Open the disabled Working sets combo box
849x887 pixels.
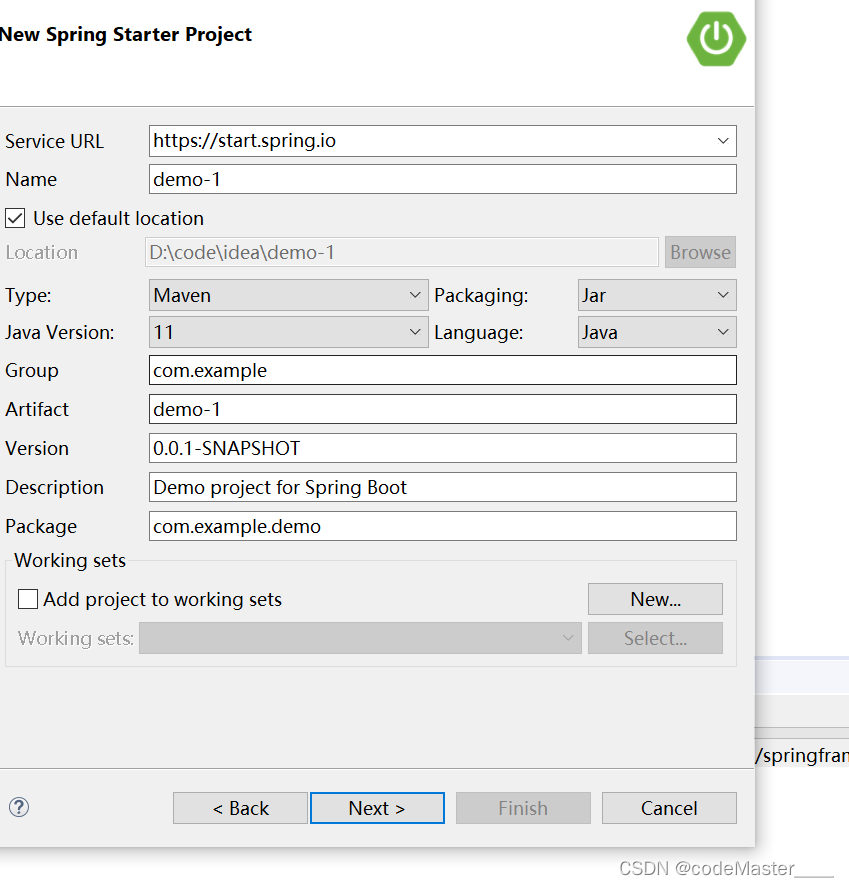click(x=360, y=638)
